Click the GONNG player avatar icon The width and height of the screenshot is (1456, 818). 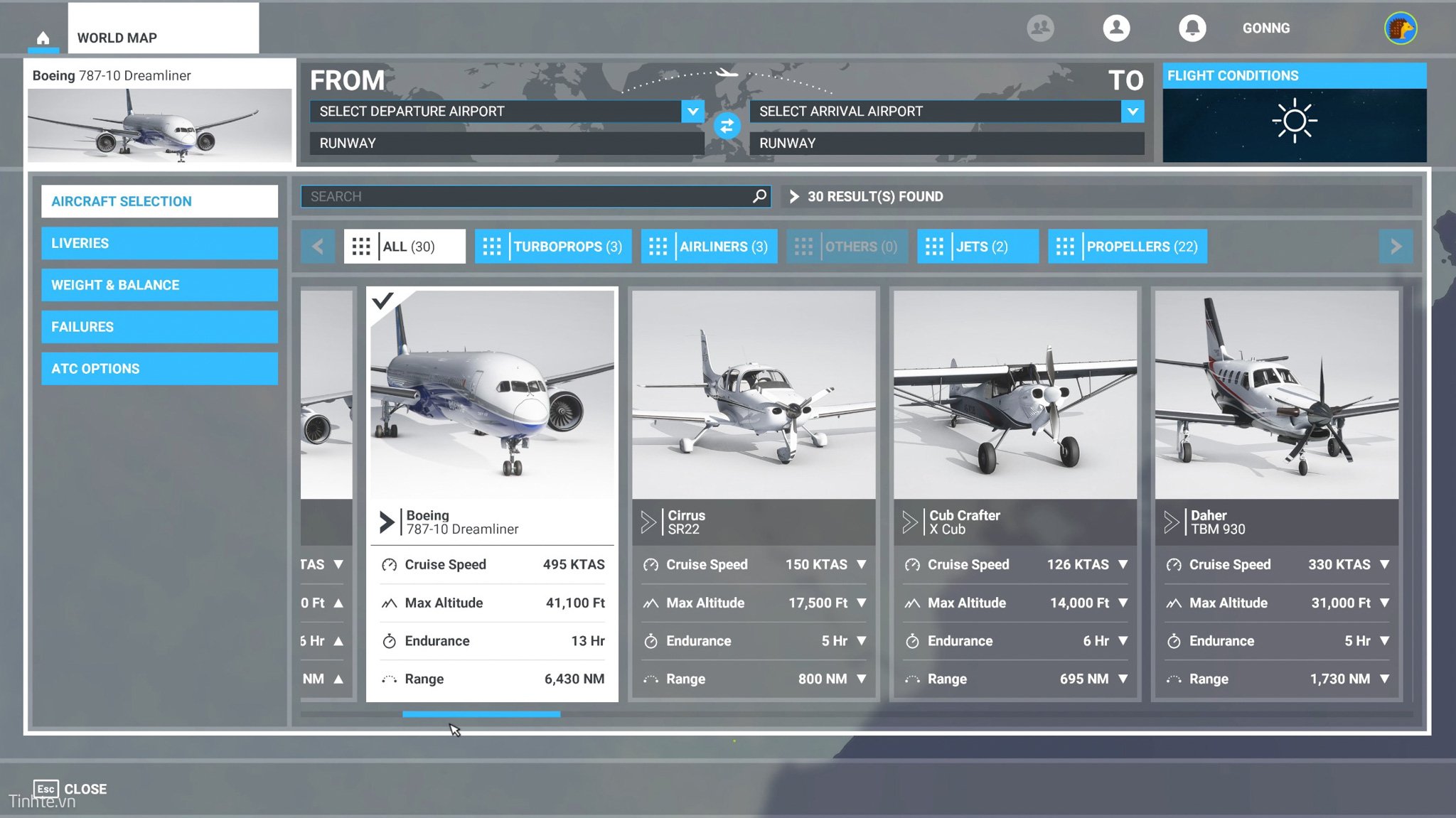point(1400,29)
